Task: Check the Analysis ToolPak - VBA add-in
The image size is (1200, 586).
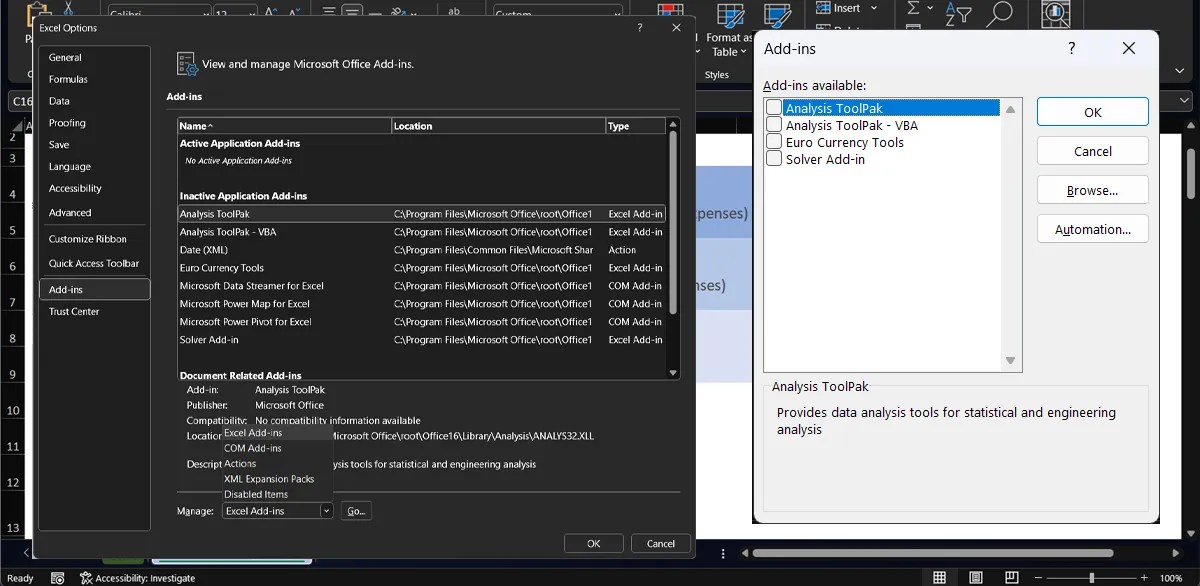Action: tap(772, 125)
